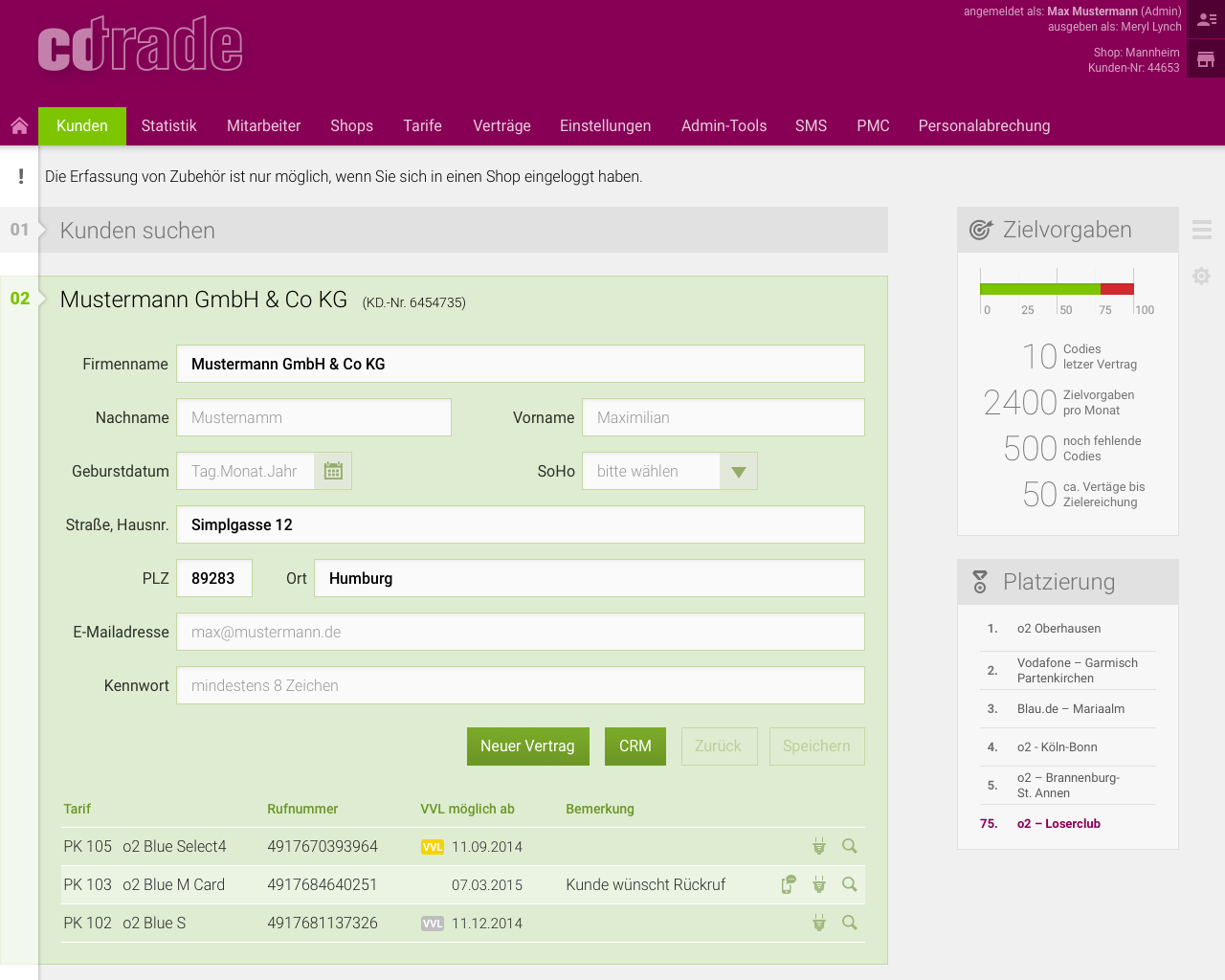The image size is (1225, 980).
Task: Select the Admin-Tools menu item
Action: pyautogui.click(x=724, y=126)
